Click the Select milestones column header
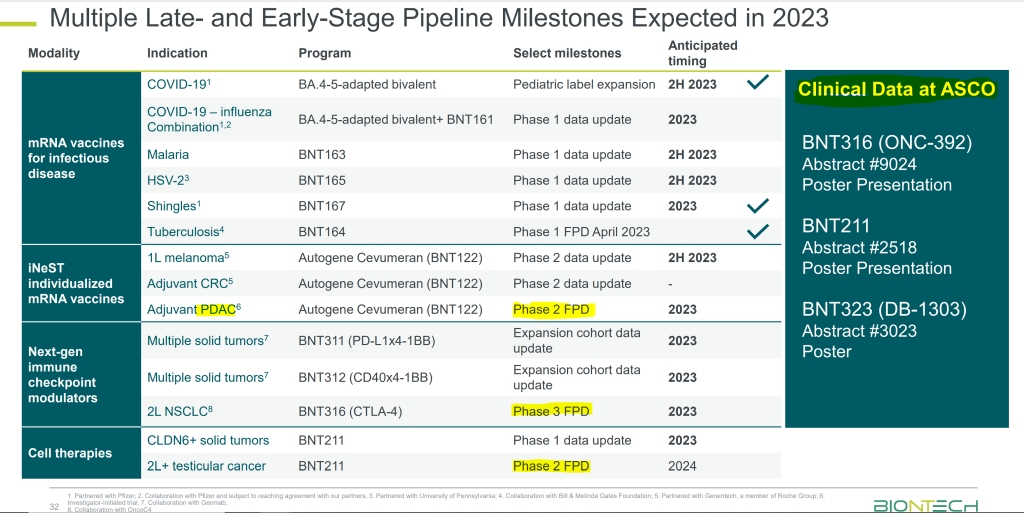Viewport: 1024px width, 513px height. (x=567, y=53)
